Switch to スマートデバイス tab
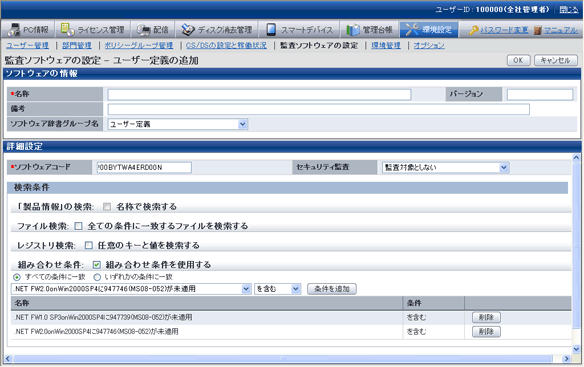The height and width of the screenshot is (367, 584). [x=299, y=29]
